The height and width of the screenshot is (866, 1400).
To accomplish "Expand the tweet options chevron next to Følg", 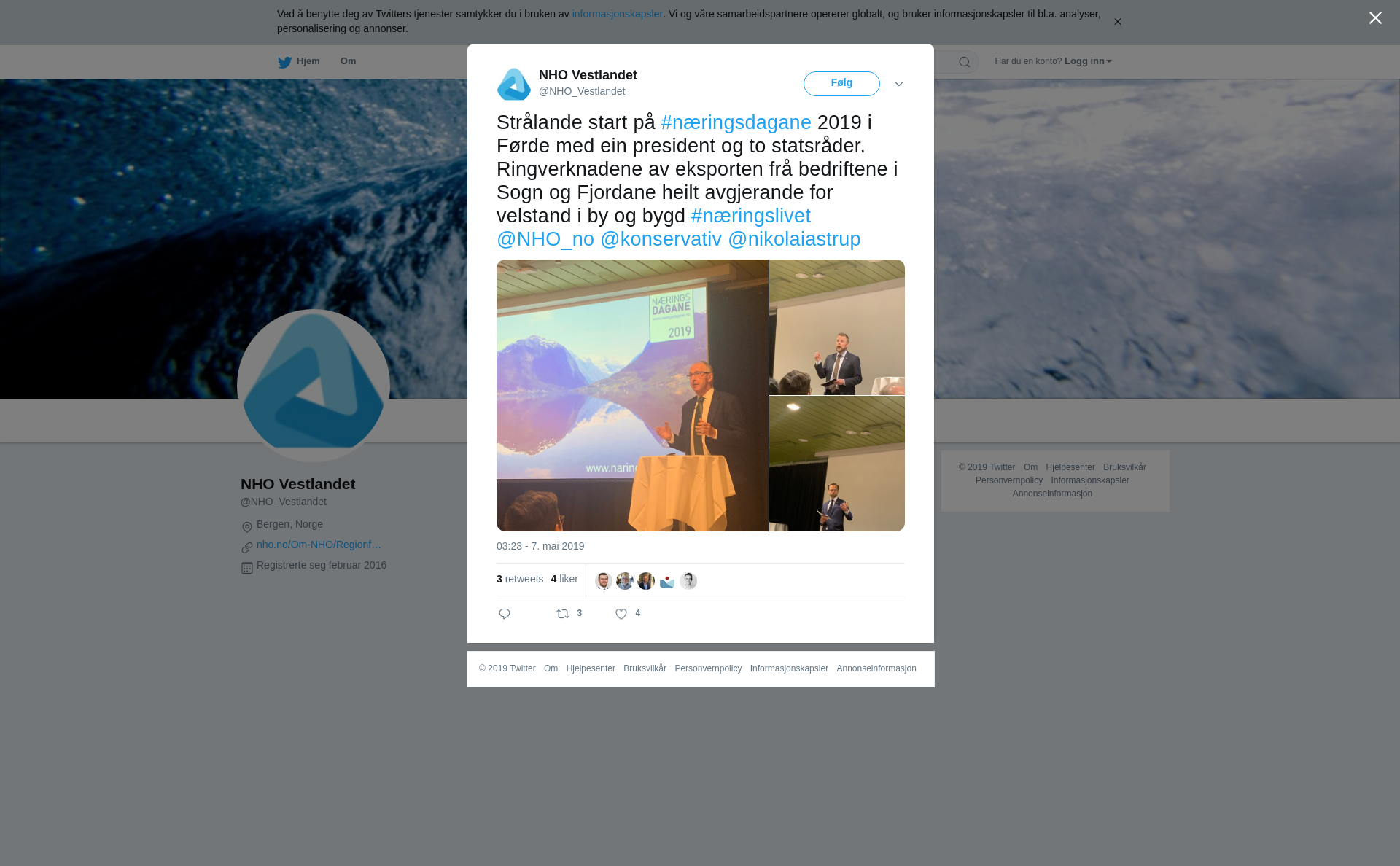I will 899,84.
